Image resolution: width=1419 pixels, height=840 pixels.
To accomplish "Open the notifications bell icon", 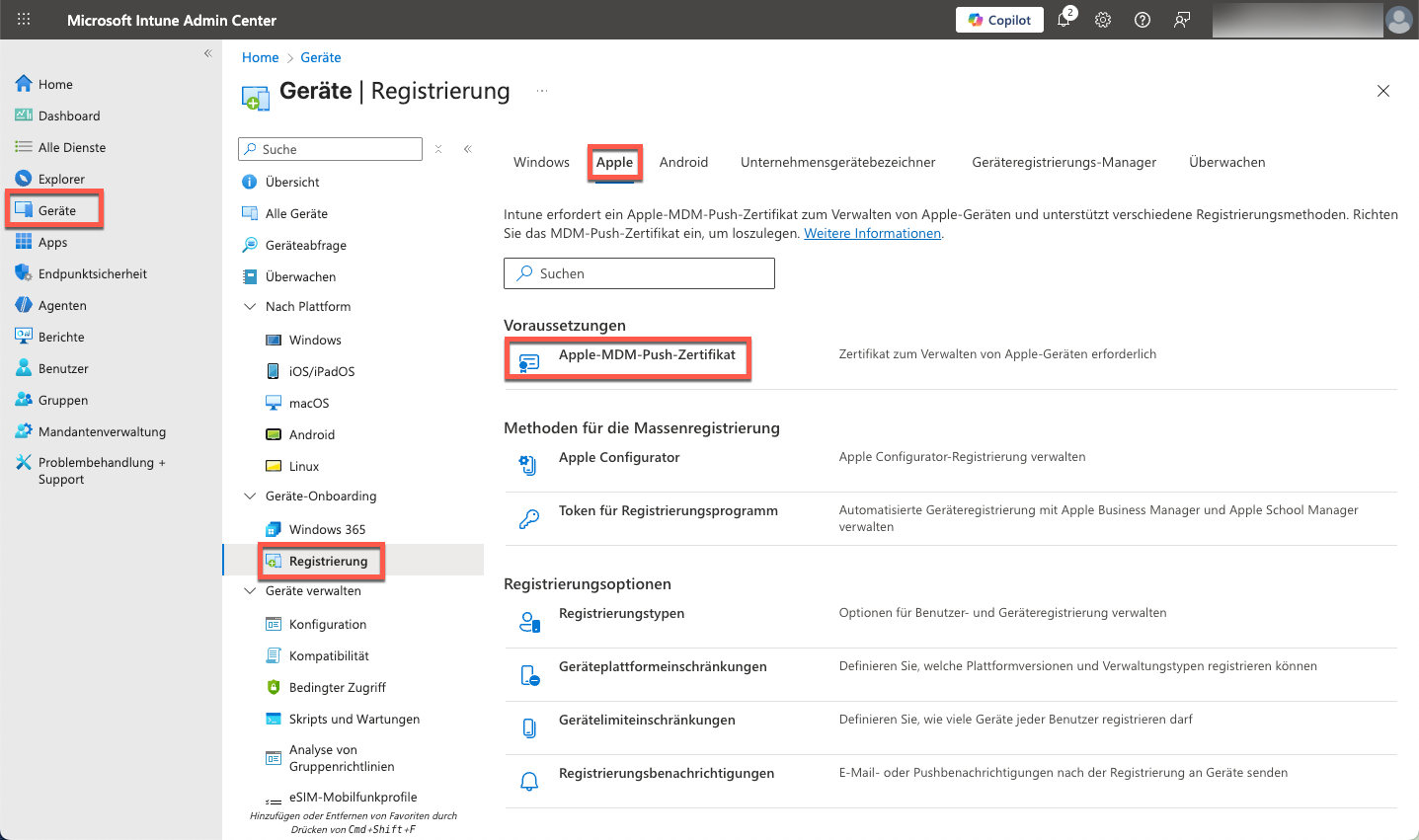I will click(x=1064, y=20).
